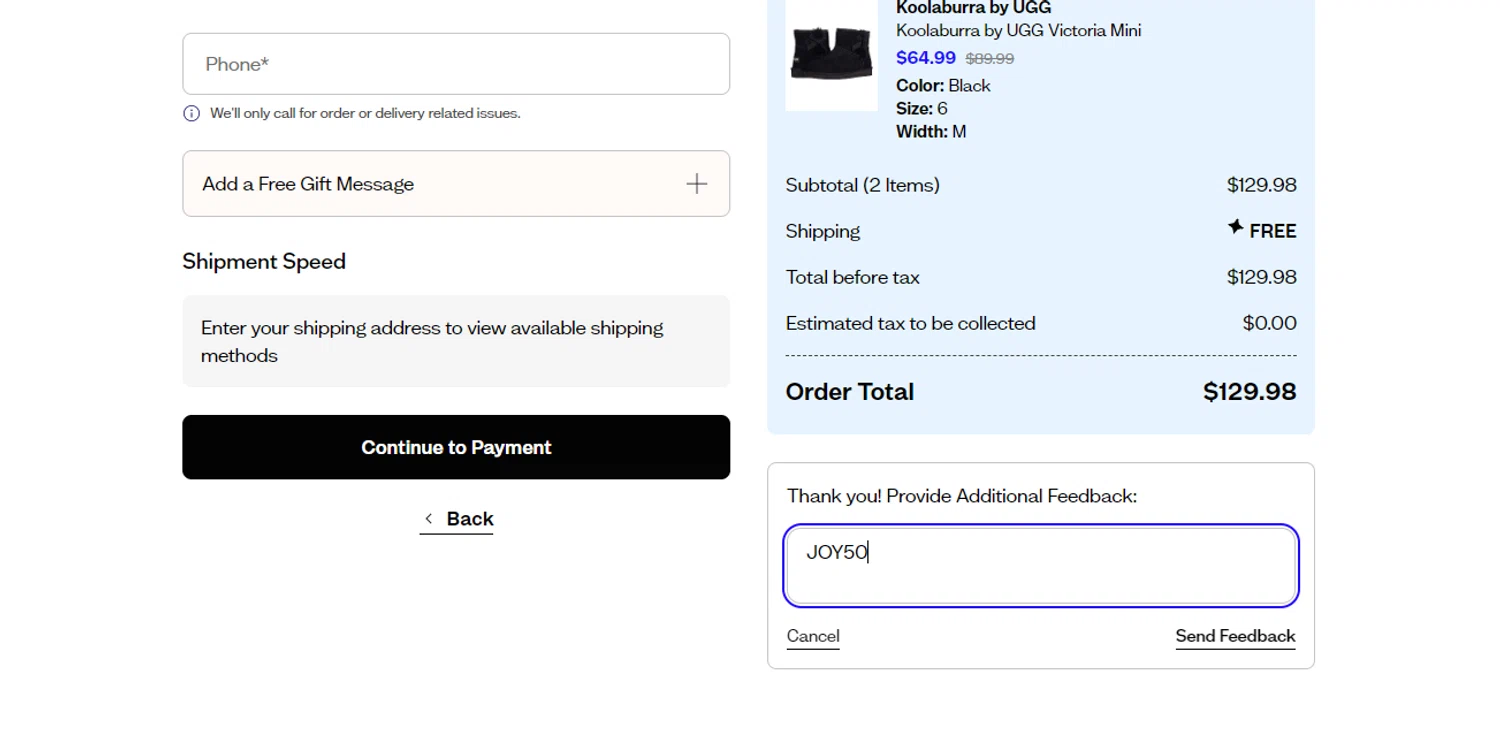This screenshot has width=1500, height=738.
Task: Open the black boots product thumbnail
Action: click(831, 54)
